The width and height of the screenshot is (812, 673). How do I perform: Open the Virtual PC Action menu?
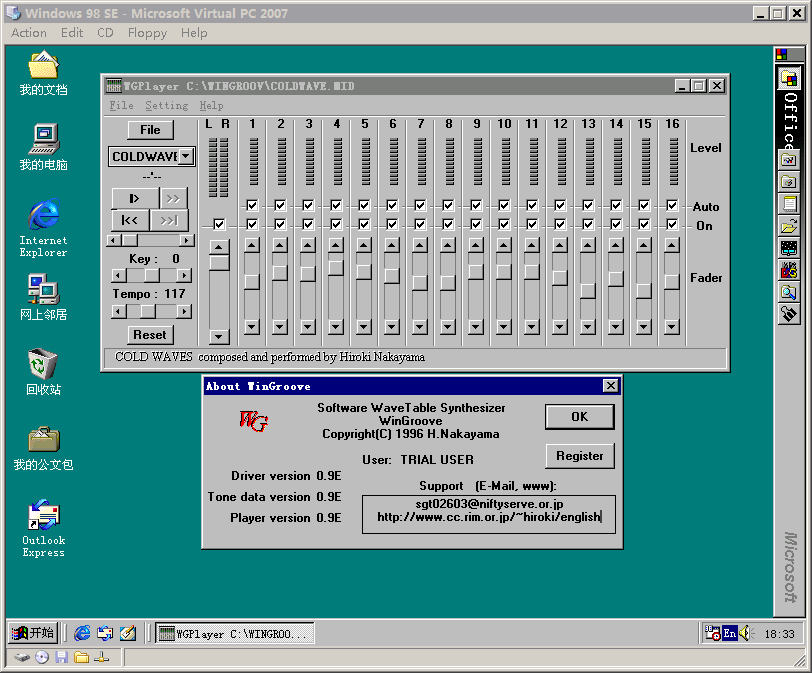coord(29,33)
